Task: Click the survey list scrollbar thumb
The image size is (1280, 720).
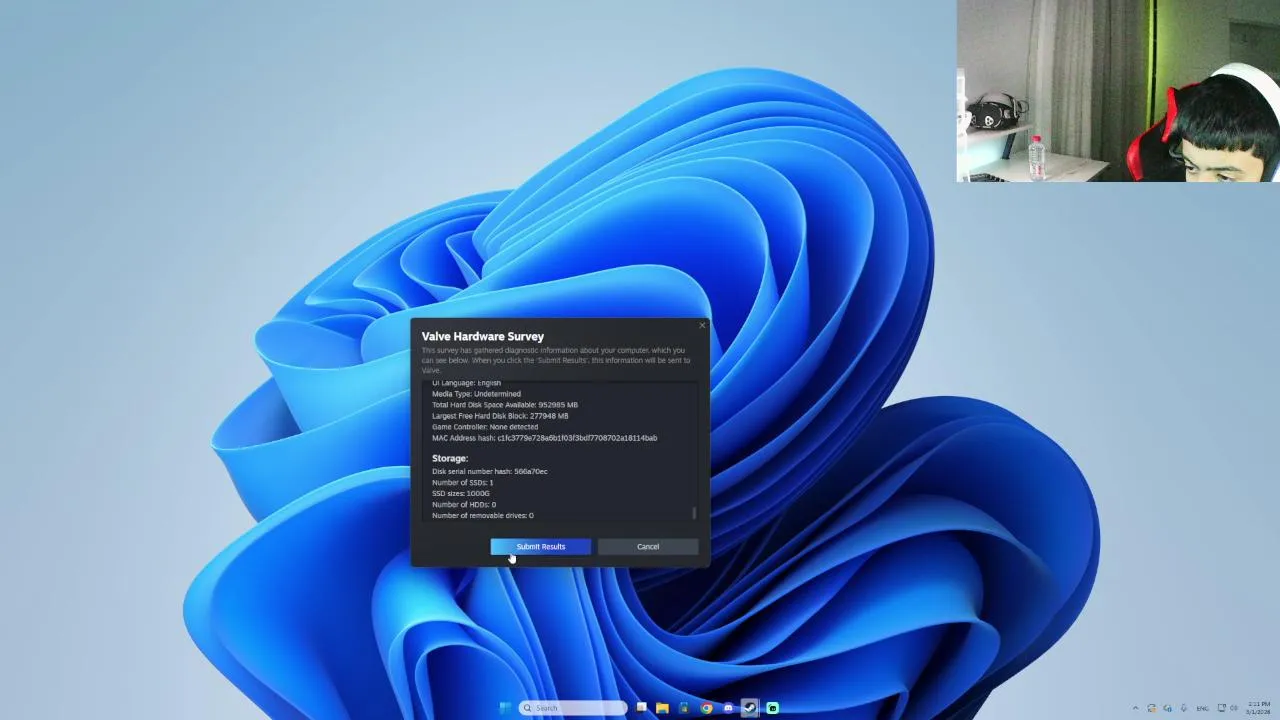Action: point(694,513)
